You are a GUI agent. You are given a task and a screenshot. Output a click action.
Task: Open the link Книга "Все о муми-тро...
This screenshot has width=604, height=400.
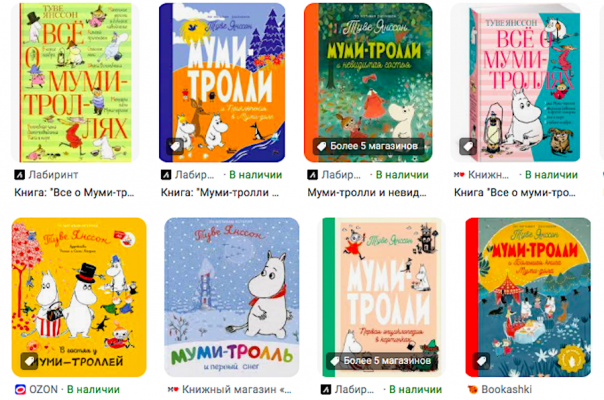[x=515, y=192]
